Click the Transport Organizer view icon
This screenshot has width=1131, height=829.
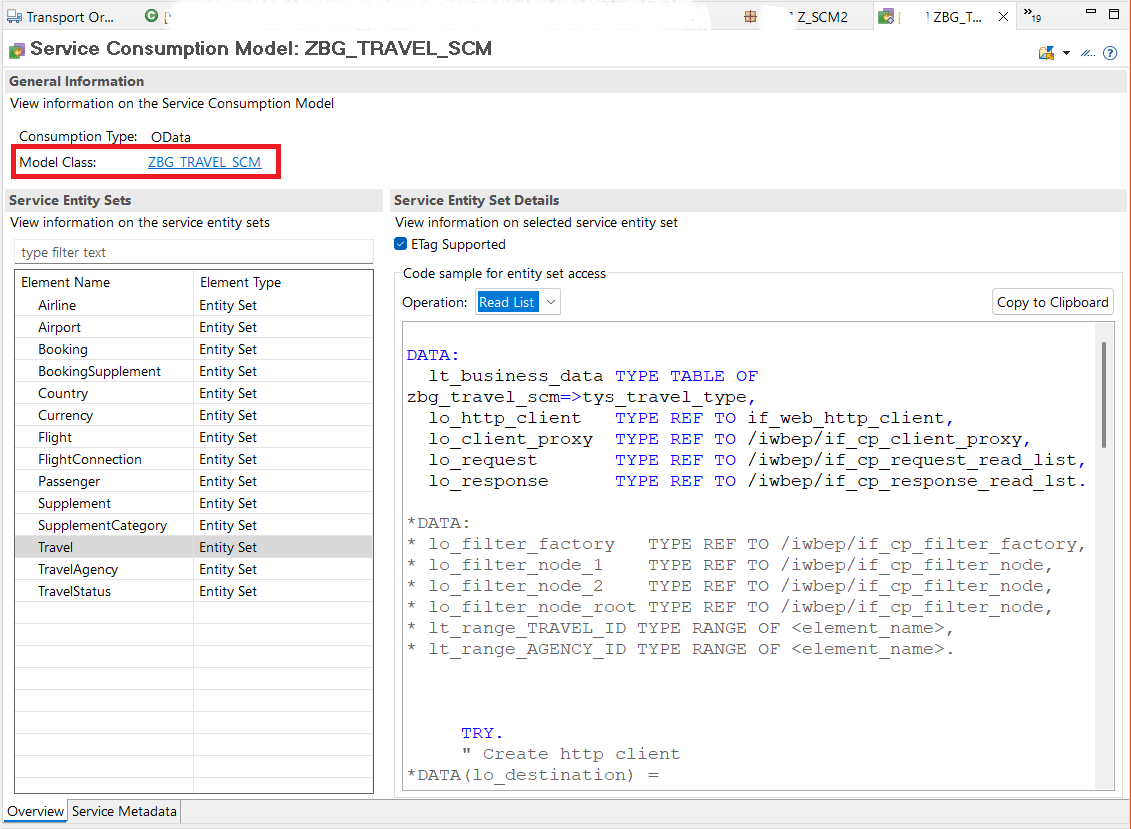pyautogui.click(x=14, y=16)
